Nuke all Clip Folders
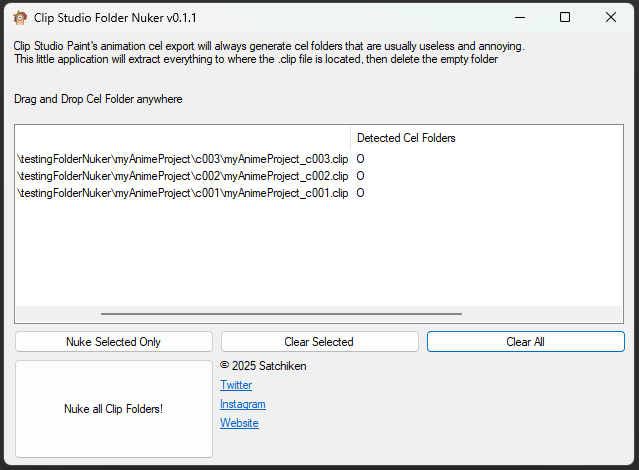639x470 pixels. 114,409
